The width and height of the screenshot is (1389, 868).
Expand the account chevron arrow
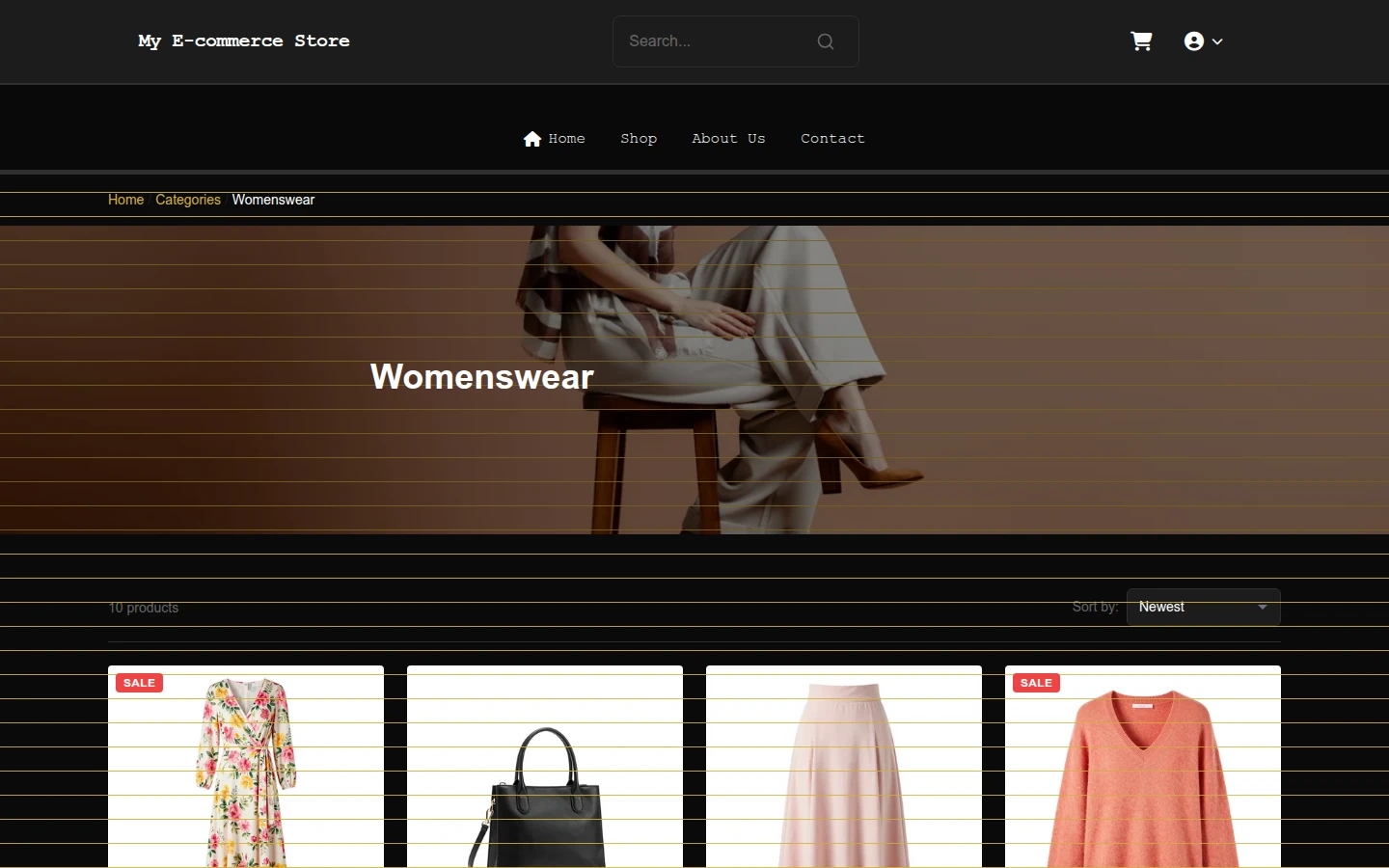pyautogui.click(x=1217, y=41)
